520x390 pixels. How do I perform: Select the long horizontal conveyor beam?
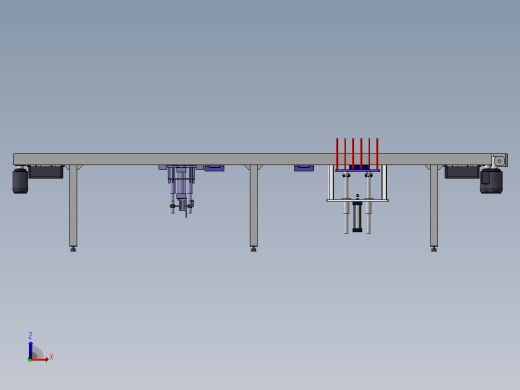click(x=252, y=159)
